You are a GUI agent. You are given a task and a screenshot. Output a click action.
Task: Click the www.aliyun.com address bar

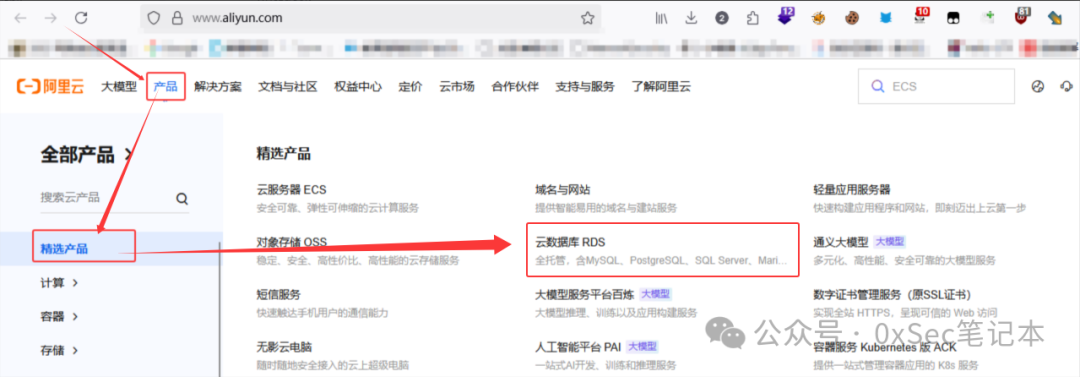[x=371, y=19]
